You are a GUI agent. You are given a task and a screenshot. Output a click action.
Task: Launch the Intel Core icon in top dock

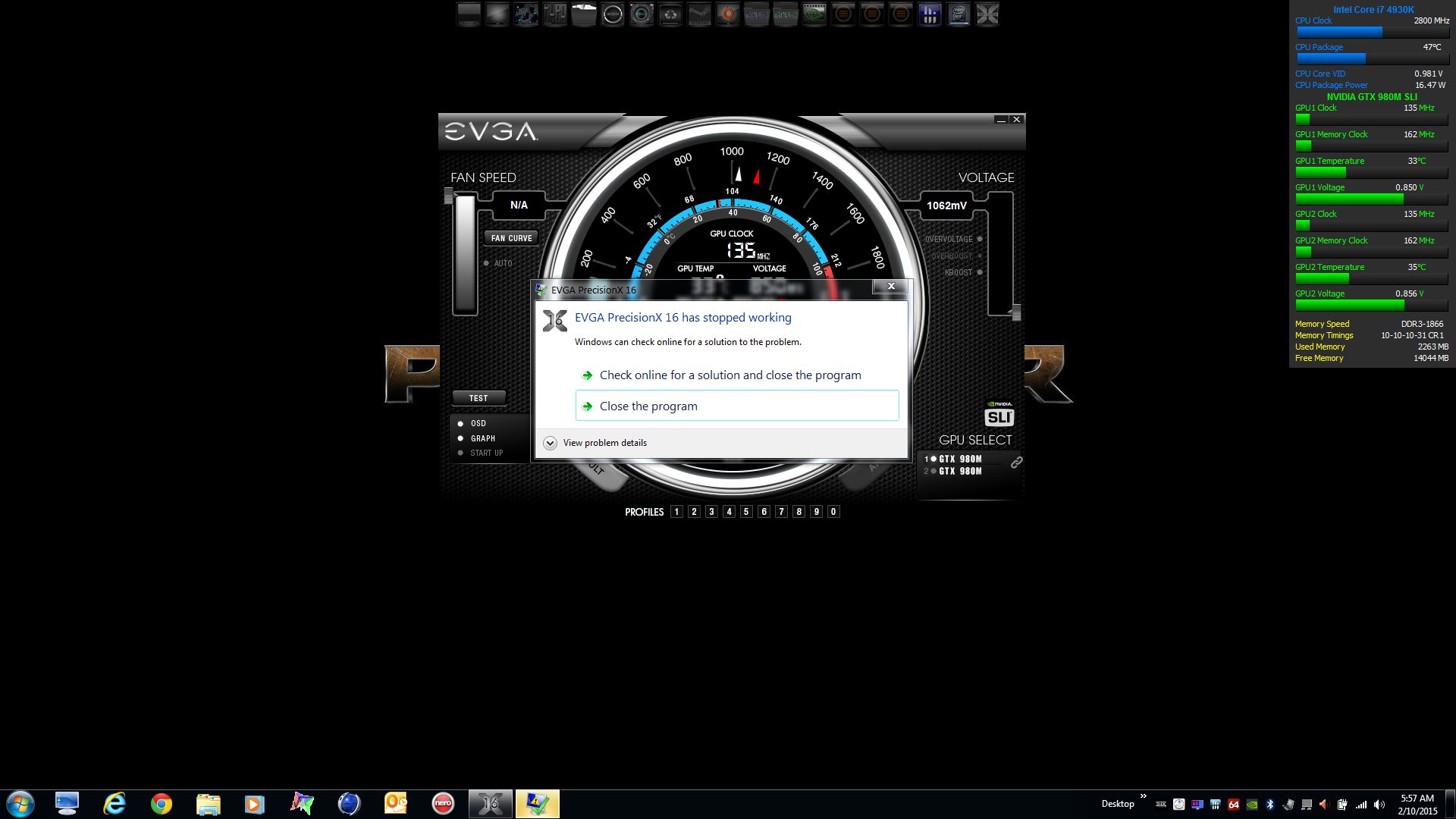tap(959, 14)
